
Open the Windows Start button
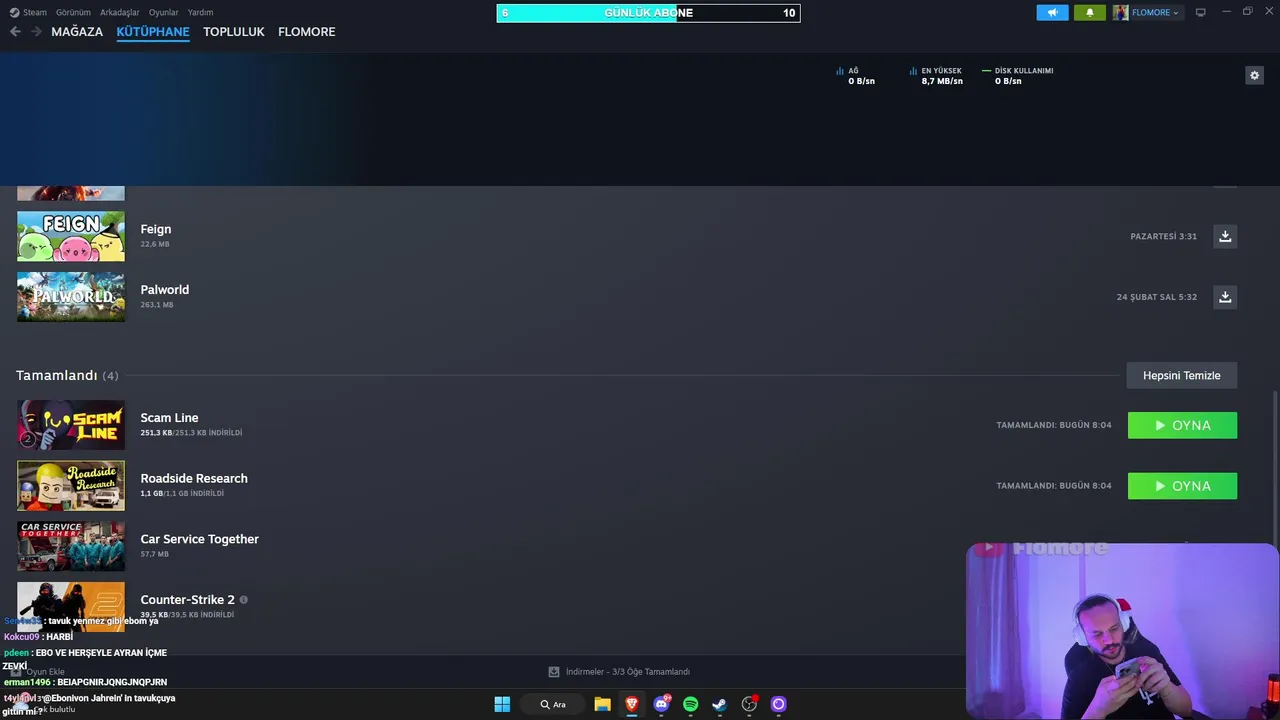click(x=502, y=704)
